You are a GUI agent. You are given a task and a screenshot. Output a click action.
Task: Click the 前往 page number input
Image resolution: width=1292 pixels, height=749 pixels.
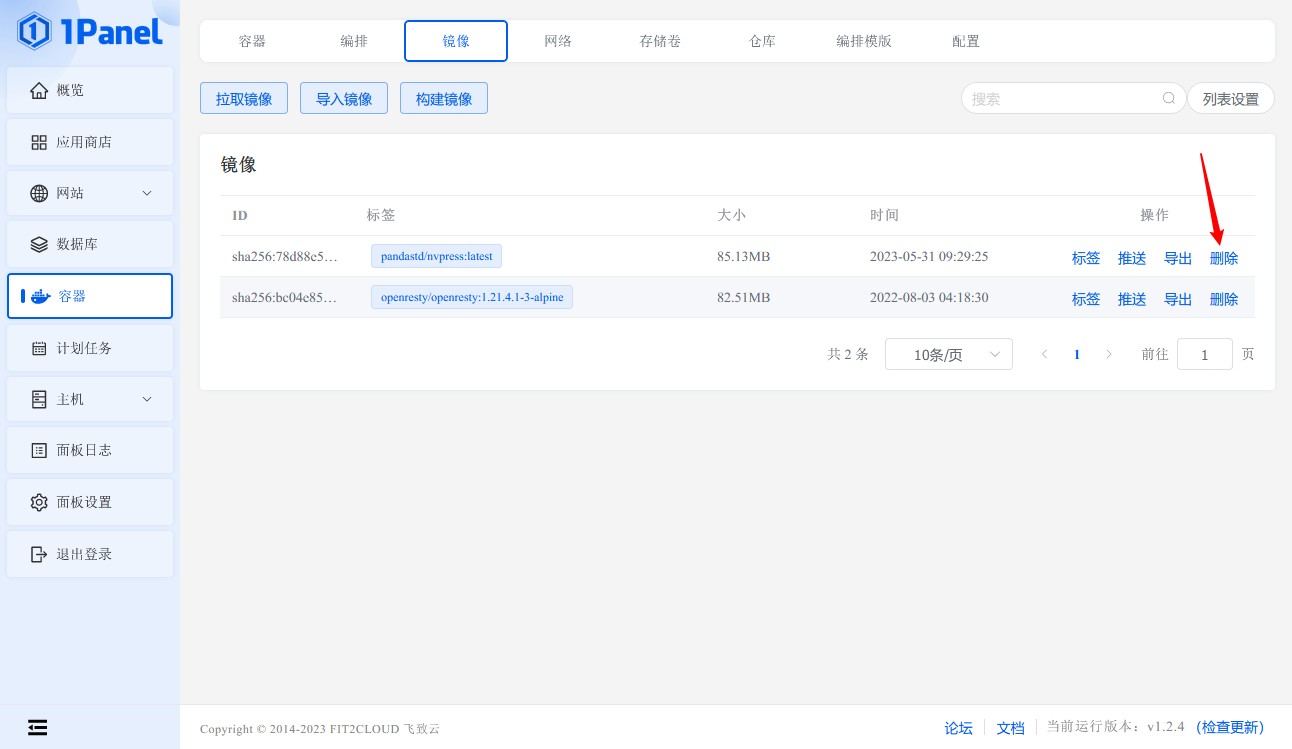pyautogui.click(x=1205, y=354)
